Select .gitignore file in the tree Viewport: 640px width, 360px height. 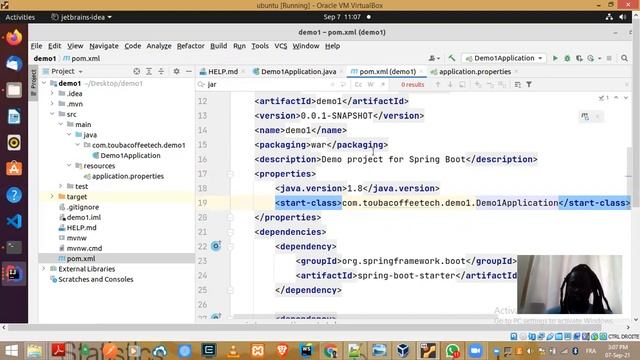(x=82, y=207)
